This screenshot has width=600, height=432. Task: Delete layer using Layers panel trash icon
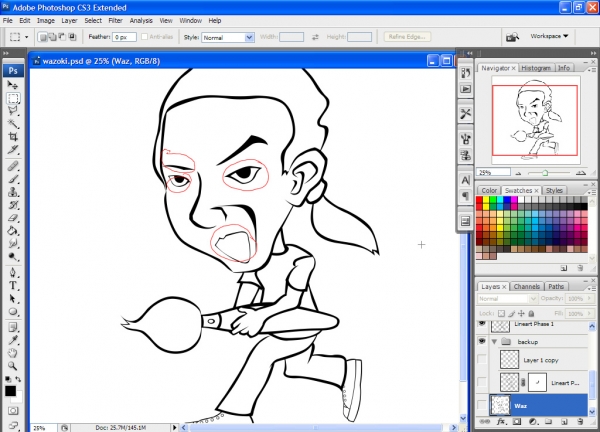[580, 422]
